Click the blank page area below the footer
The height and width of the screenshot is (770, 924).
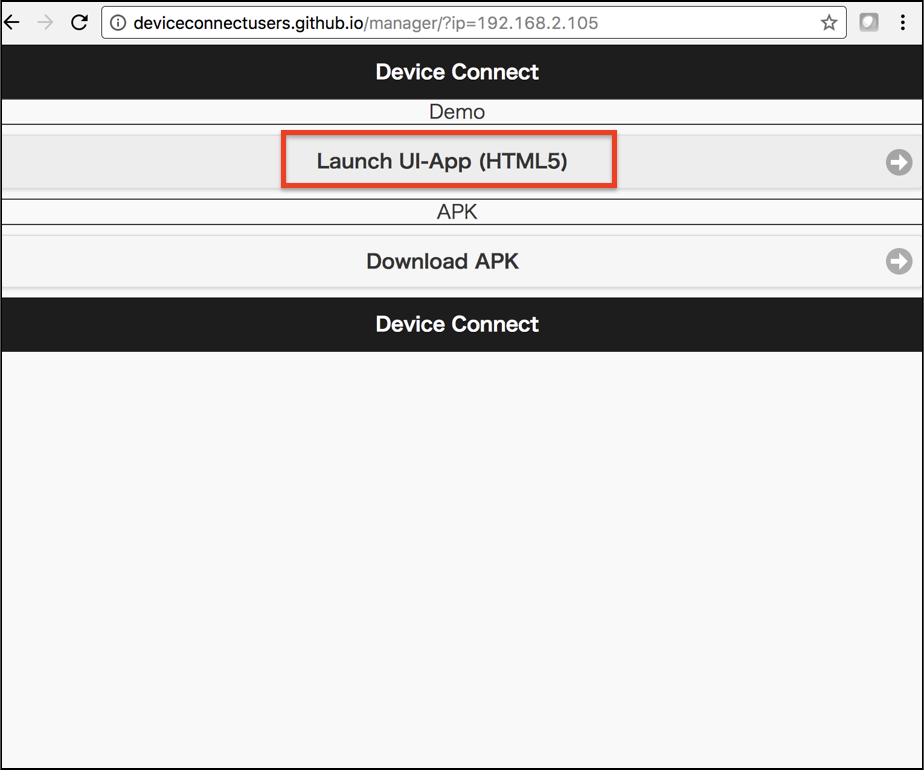(x=460, y=550)
